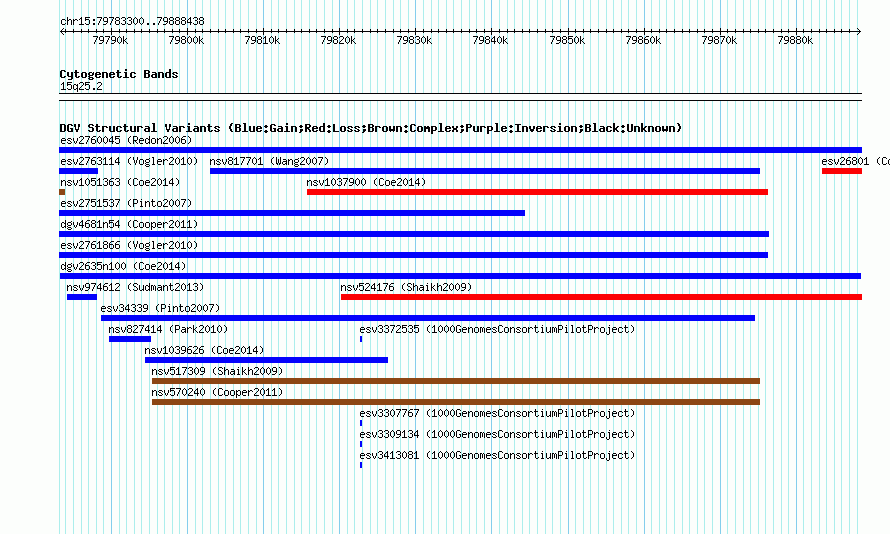Click the 79810k ruler tick label

pos(262,40)
